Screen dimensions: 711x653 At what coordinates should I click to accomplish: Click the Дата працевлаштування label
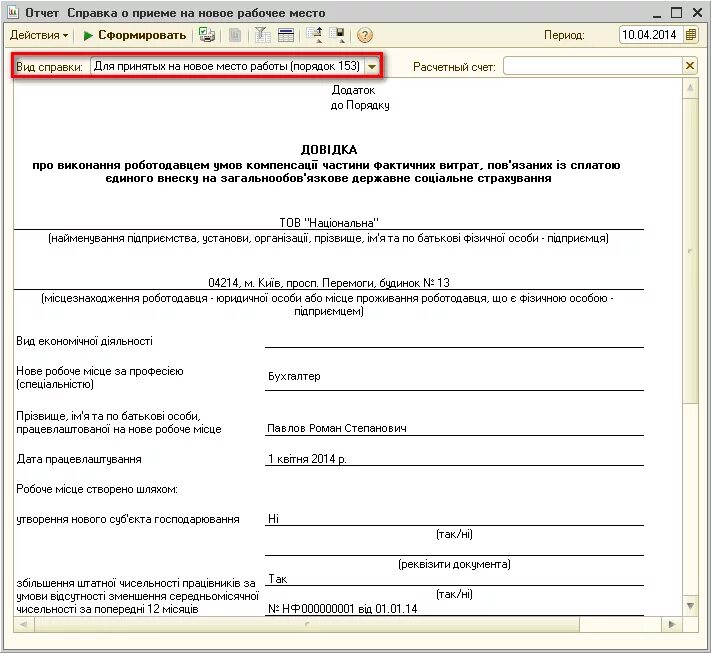click(x=79, y=459)
